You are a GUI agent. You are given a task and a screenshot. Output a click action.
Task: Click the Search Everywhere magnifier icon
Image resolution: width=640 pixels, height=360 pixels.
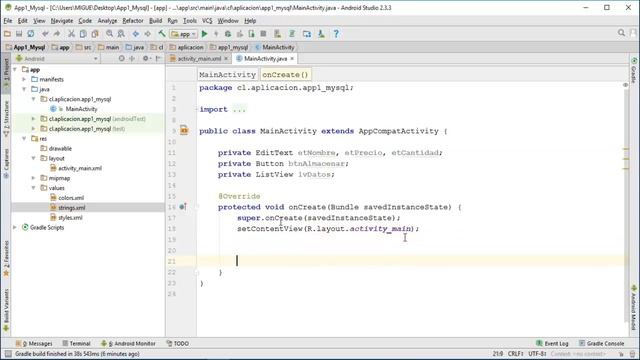click(621, 33)
